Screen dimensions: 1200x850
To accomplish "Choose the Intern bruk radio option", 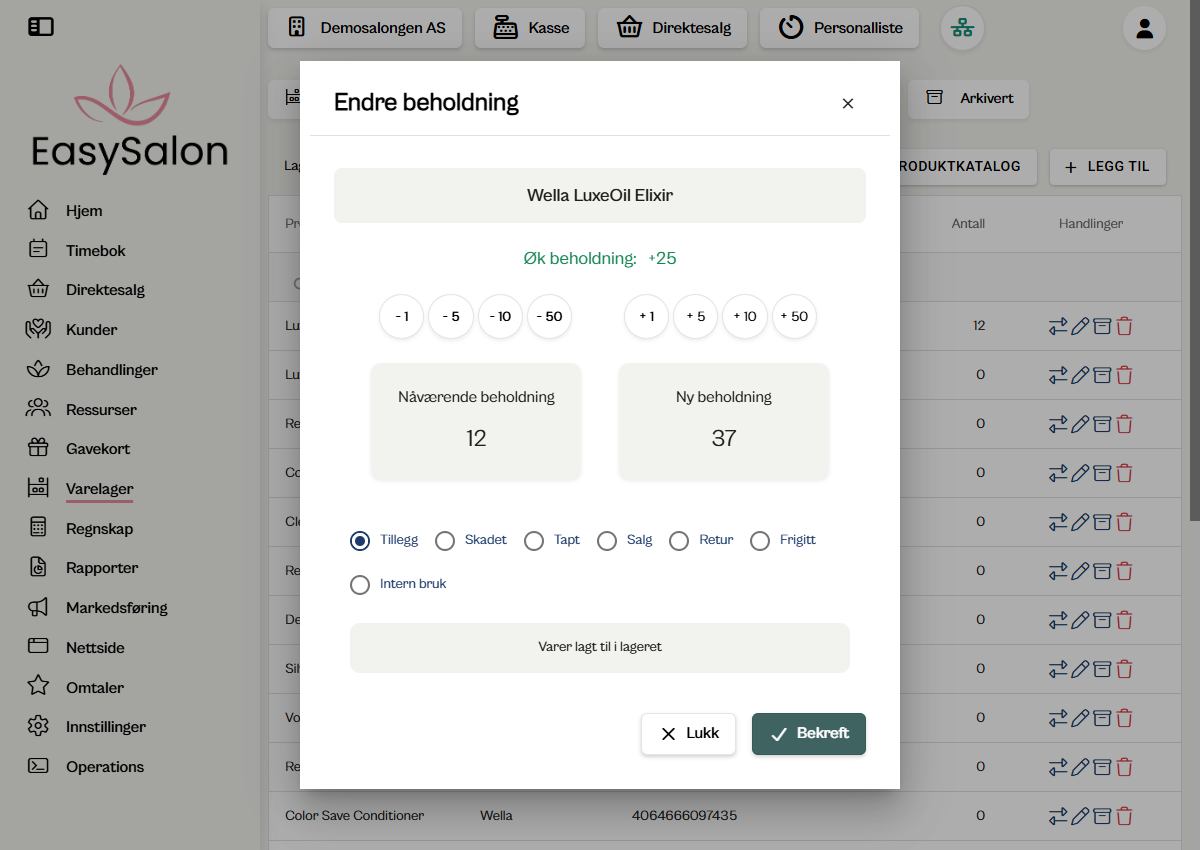I will click(360, 585).
